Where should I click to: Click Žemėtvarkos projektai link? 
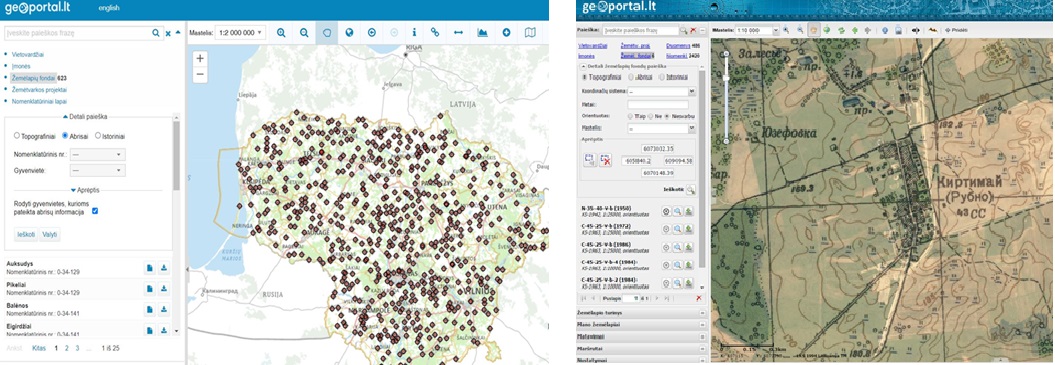tap(39, 89)
